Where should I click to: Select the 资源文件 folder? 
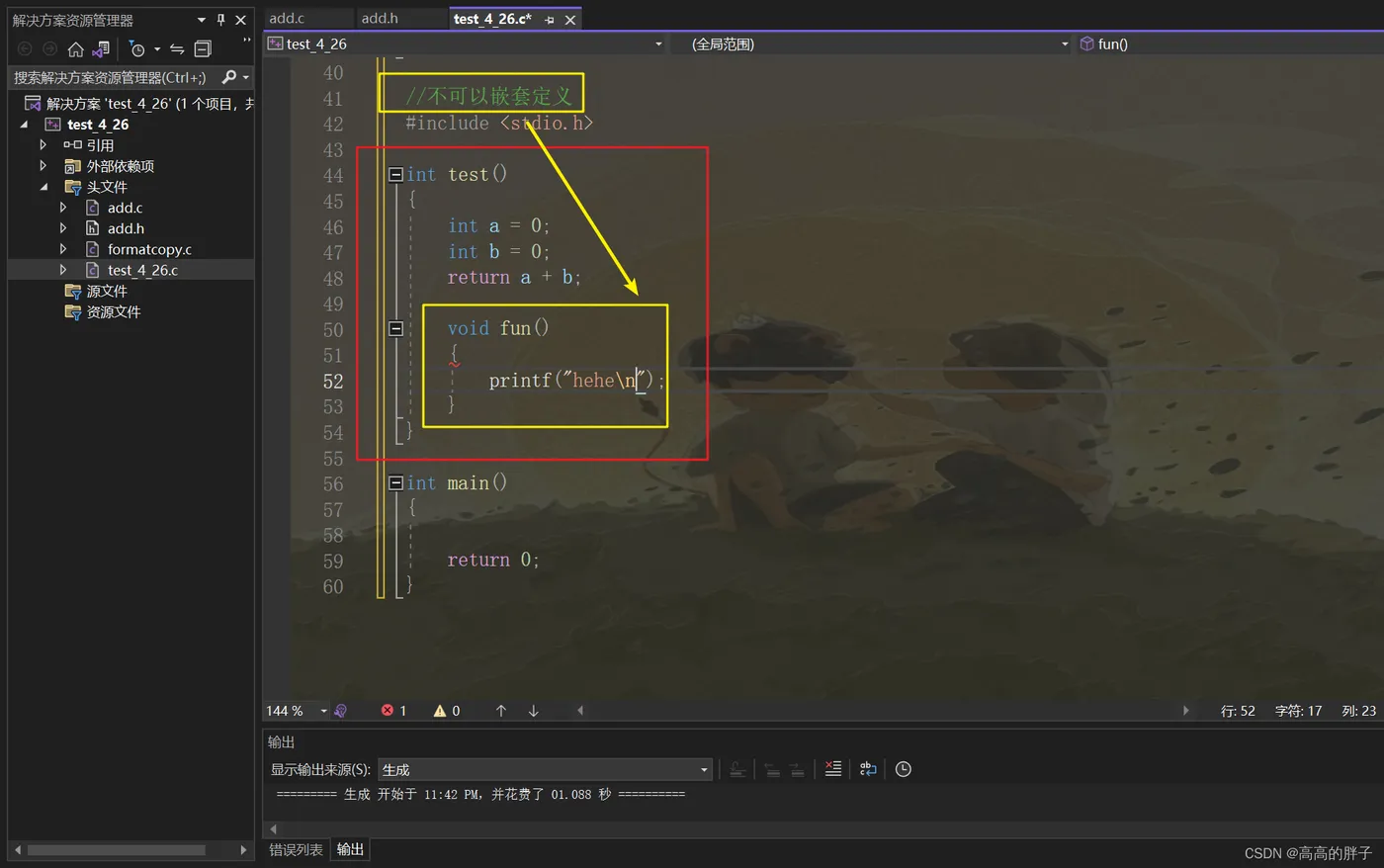pos(113,311)
